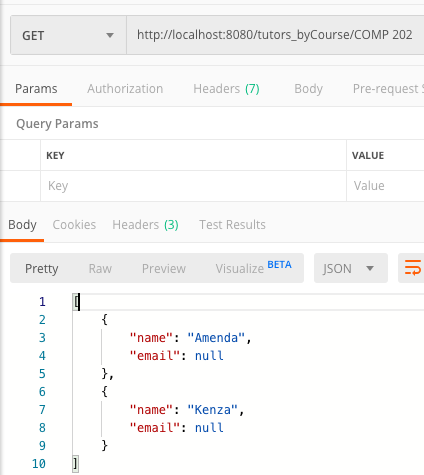The width and height of the screenshot is (424, 475).
Task: Open the request Headers (7) tab
Action: point(226,89)
